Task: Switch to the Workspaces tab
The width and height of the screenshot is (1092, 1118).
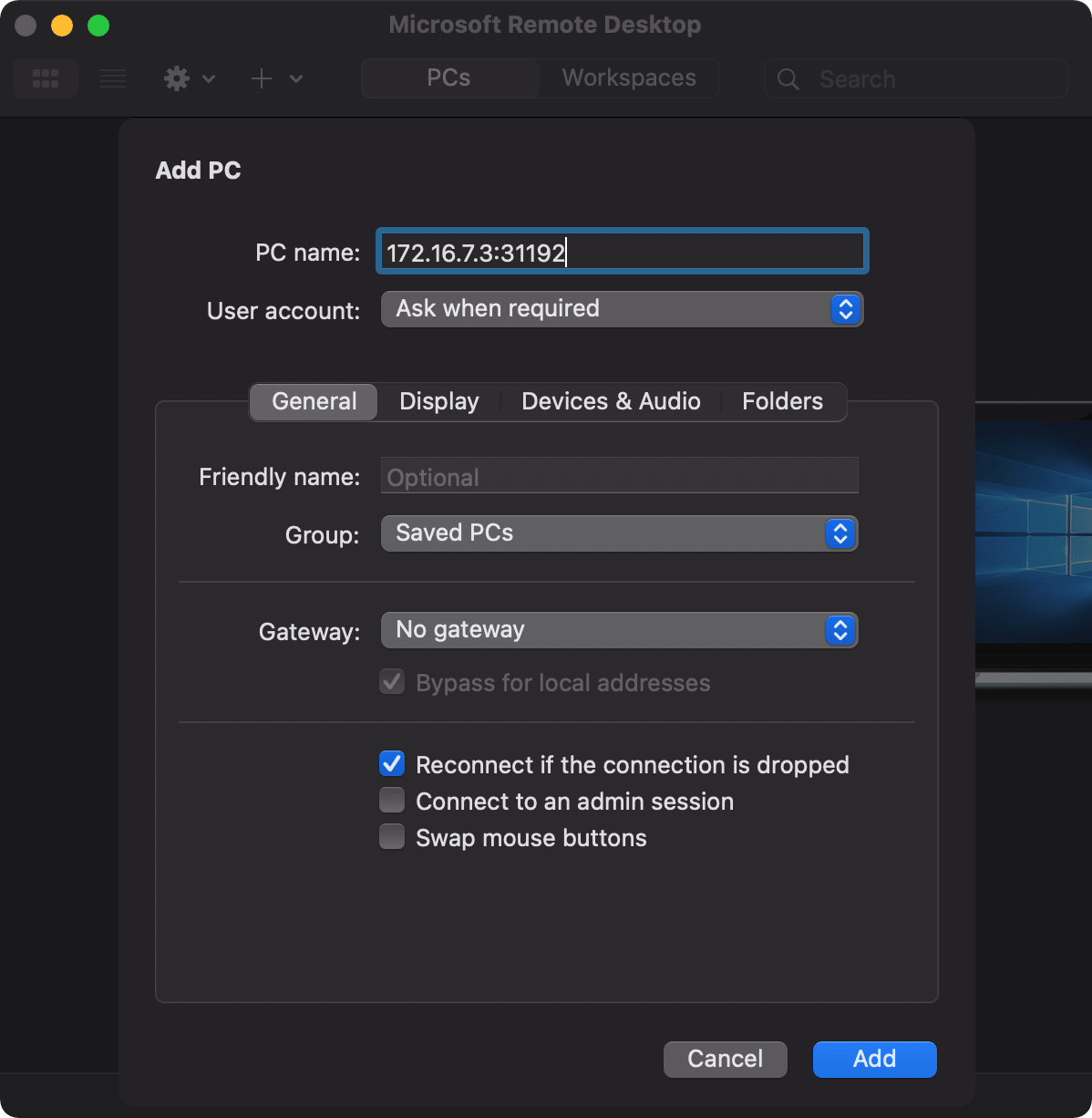Action: [629, 78]
